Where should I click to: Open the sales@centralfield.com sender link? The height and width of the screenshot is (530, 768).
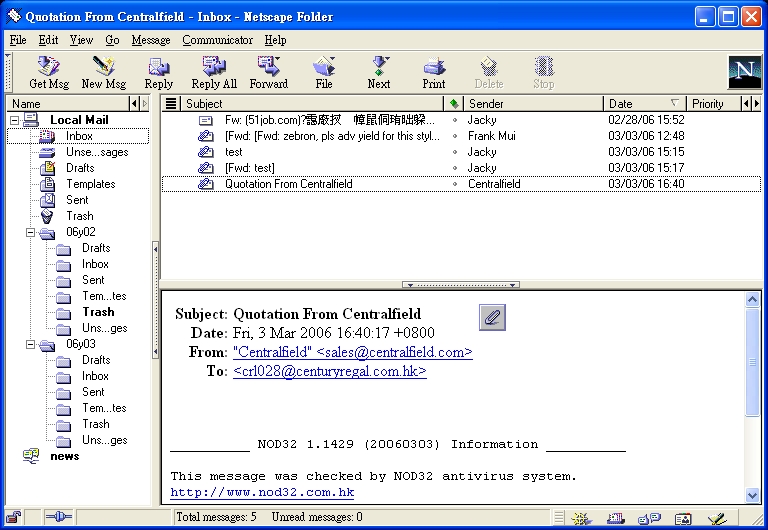pyautogui.click(x=352, y=352)
